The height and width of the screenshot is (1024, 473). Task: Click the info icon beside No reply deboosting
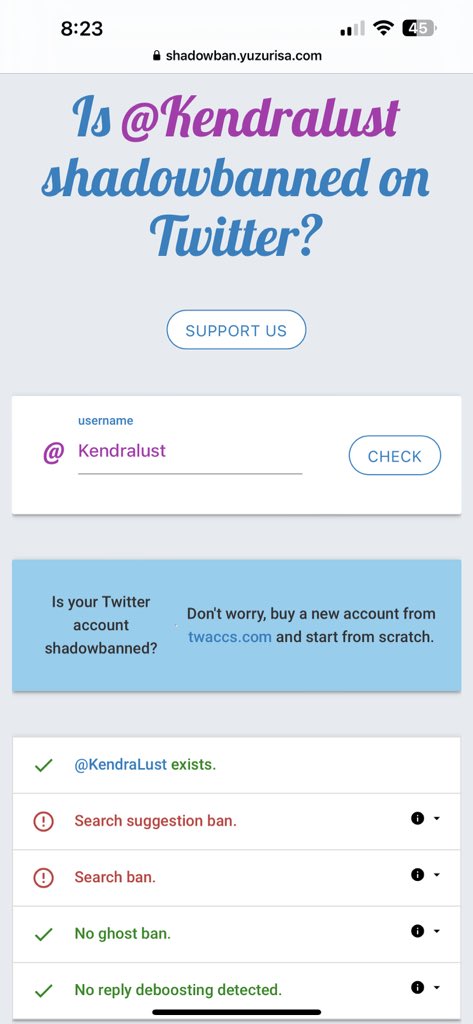tap(417, 987)
